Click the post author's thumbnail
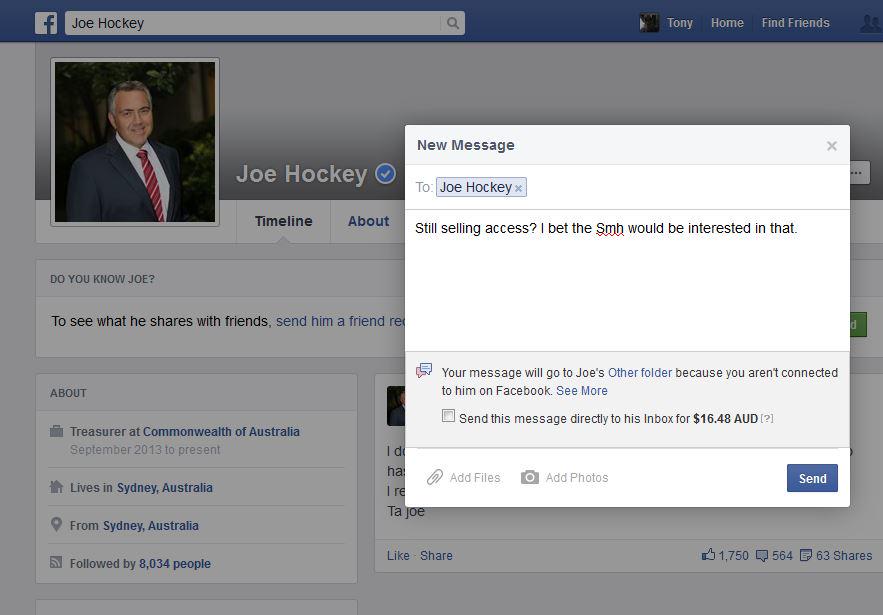This screenshot has height=615, width=883. tap(395, 405)
